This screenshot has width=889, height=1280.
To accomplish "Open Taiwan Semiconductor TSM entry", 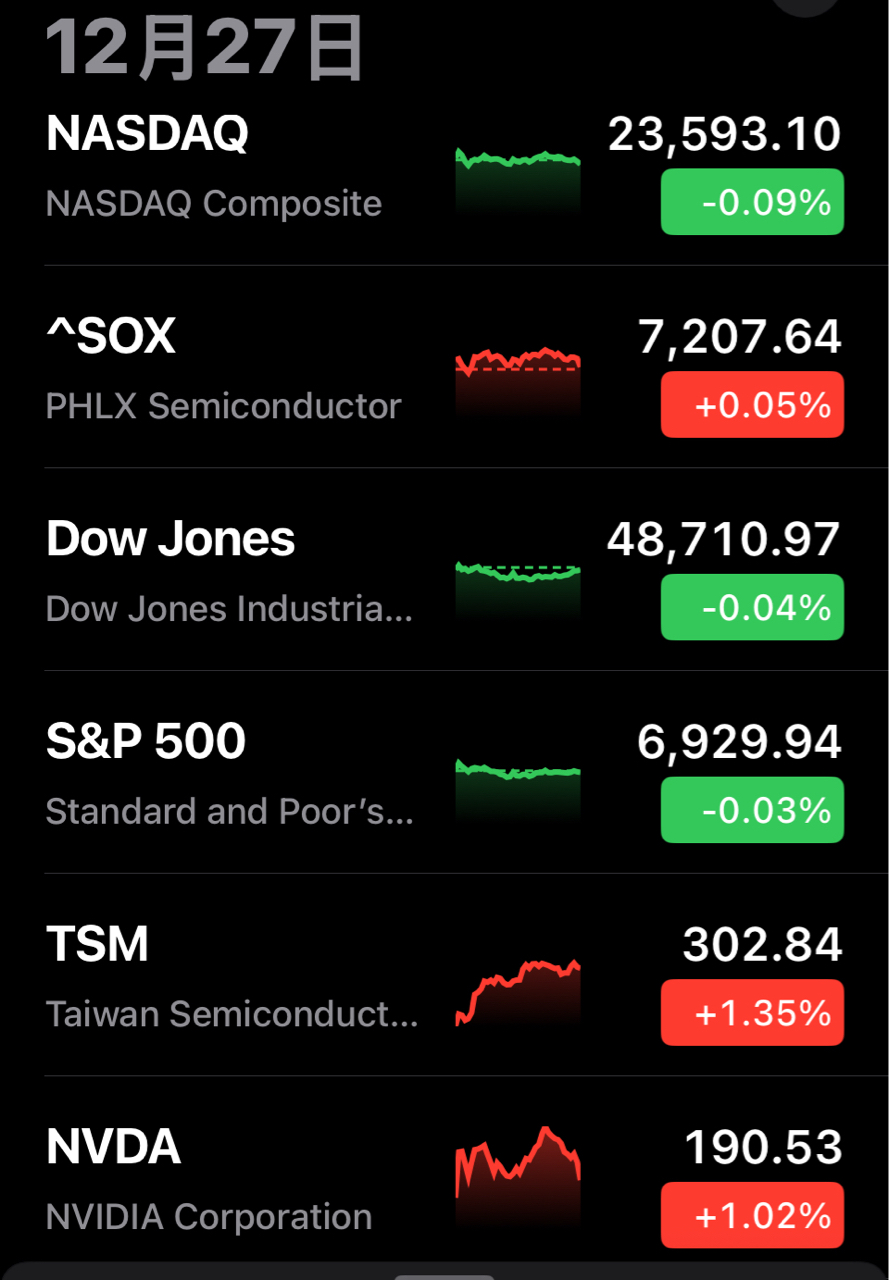I will click(x=444, y=975).
